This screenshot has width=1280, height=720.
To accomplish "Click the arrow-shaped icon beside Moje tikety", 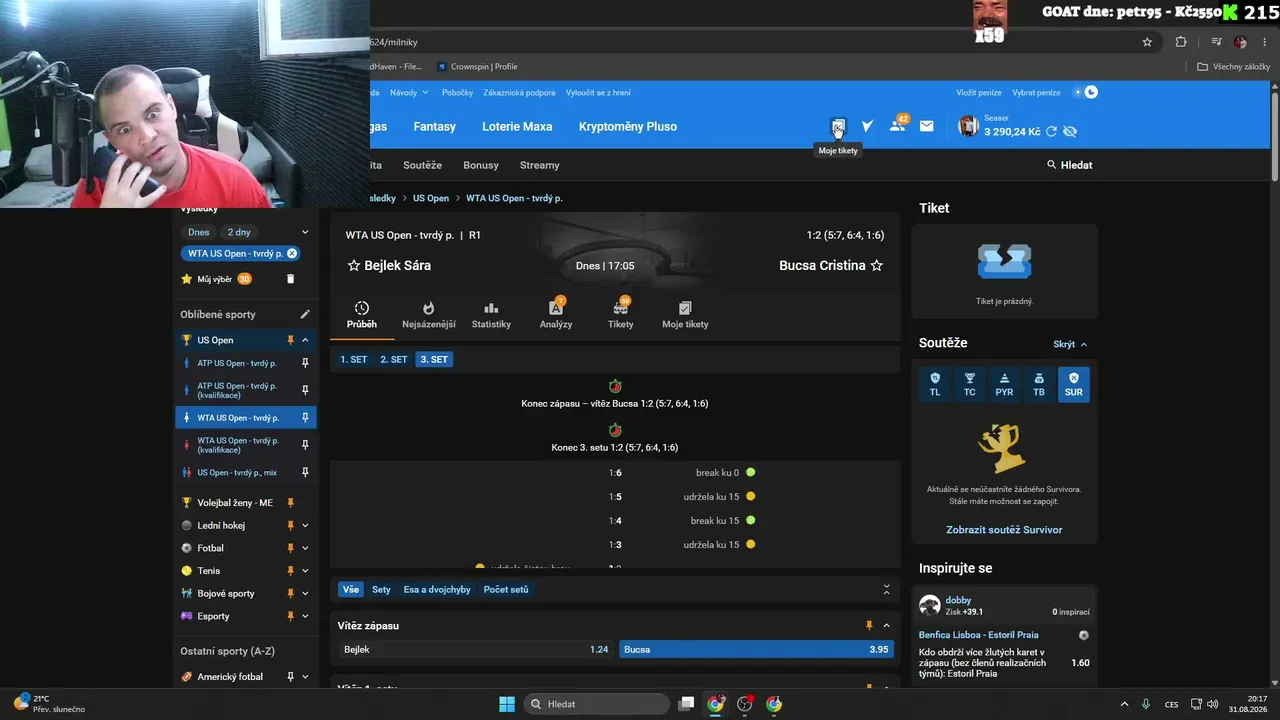I will (867, 126).
